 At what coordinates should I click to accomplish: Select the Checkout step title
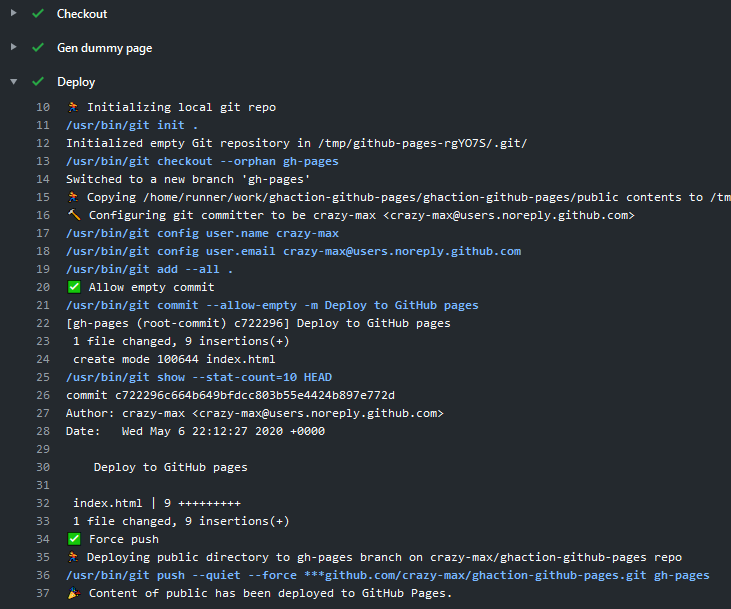click(82, 14)
